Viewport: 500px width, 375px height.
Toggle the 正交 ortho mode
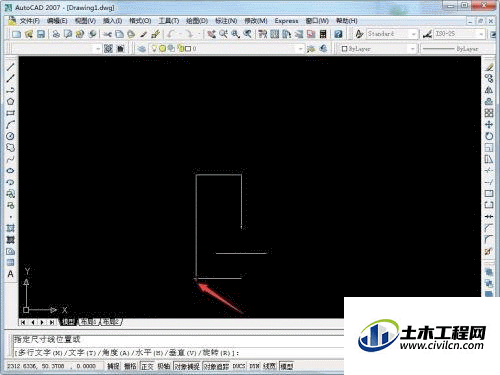[147, 366]
